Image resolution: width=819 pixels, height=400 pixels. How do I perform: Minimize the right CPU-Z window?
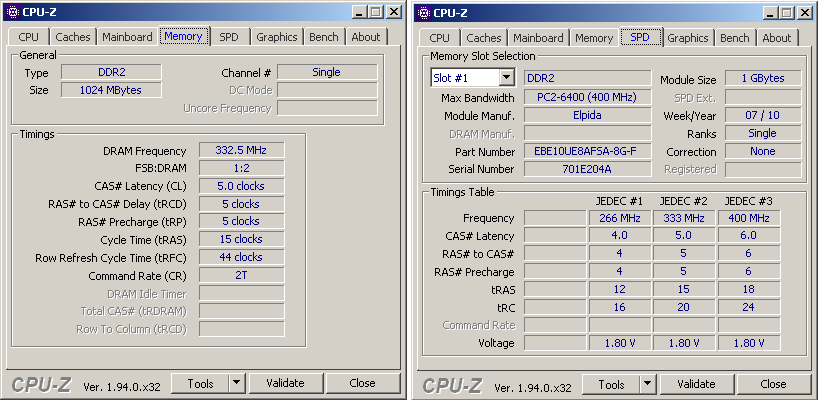(770, 13)
